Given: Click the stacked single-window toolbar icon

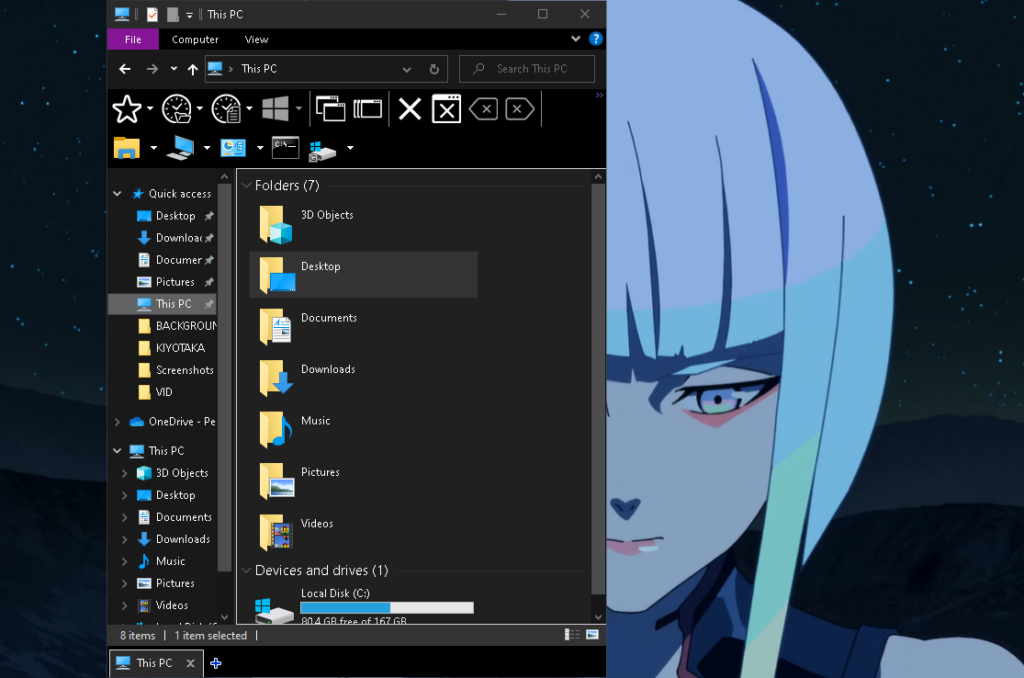Looking at the screenshot, I should pos(368,109).
